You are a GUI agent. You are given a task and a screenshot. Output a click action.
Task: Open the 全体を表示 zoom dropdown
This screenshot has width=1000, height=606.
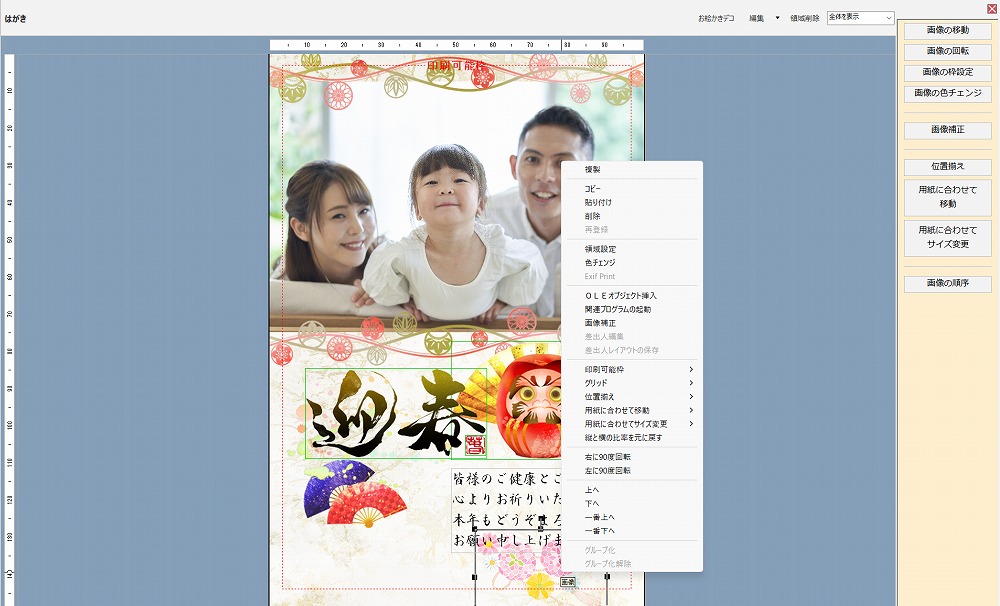point(860,18)
